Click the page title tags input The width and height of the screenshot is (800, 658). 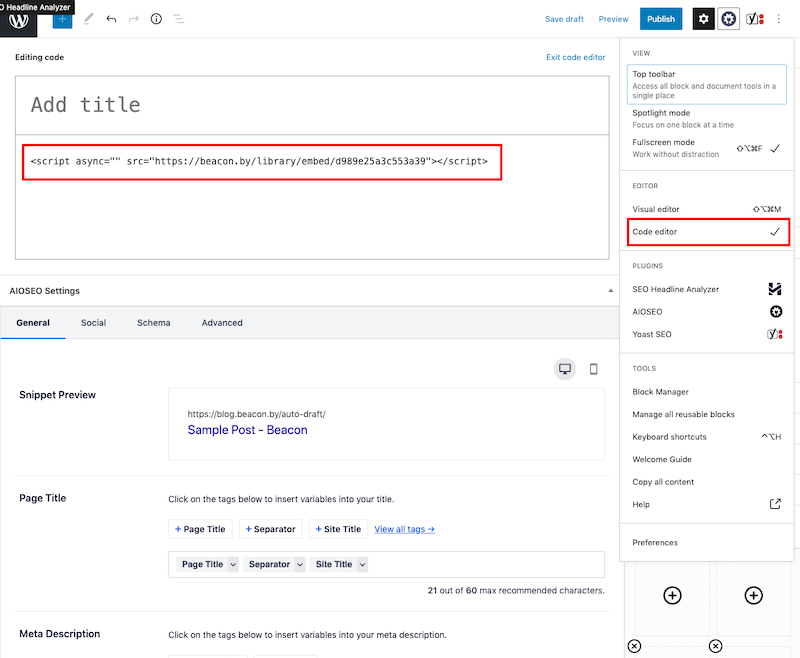(386, 565)
